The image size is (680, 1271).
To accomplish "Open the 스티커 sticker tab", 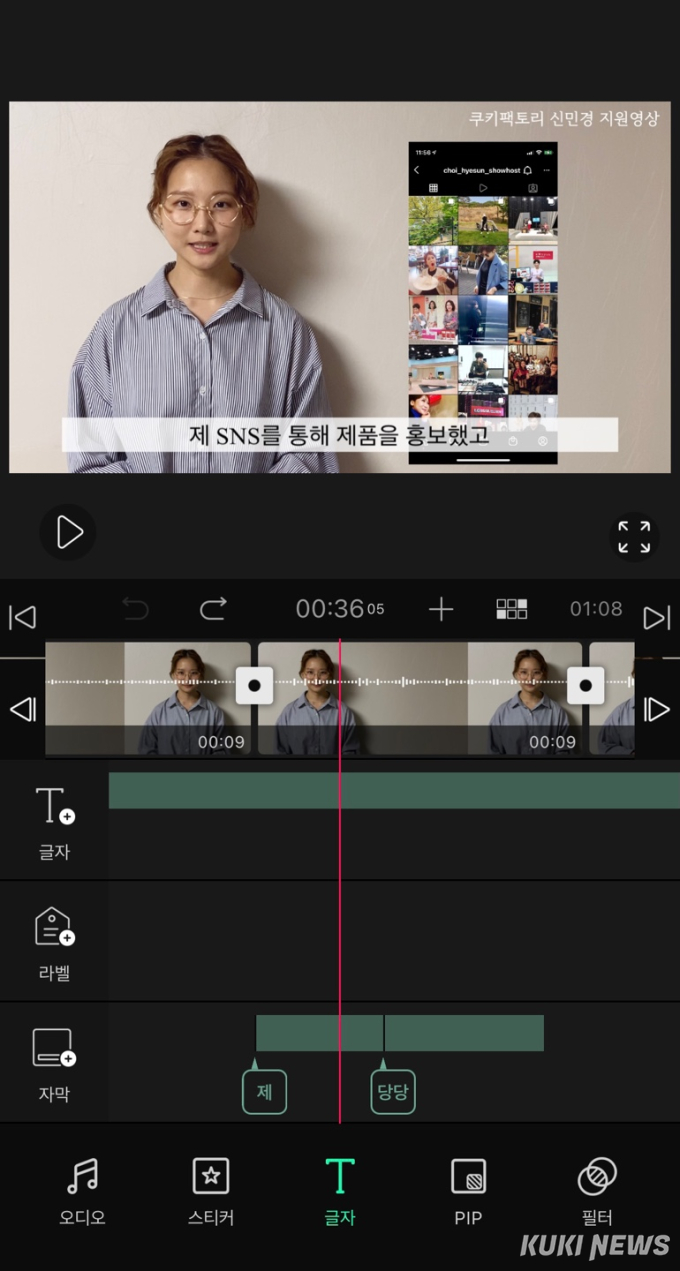I will [211, 1192].
